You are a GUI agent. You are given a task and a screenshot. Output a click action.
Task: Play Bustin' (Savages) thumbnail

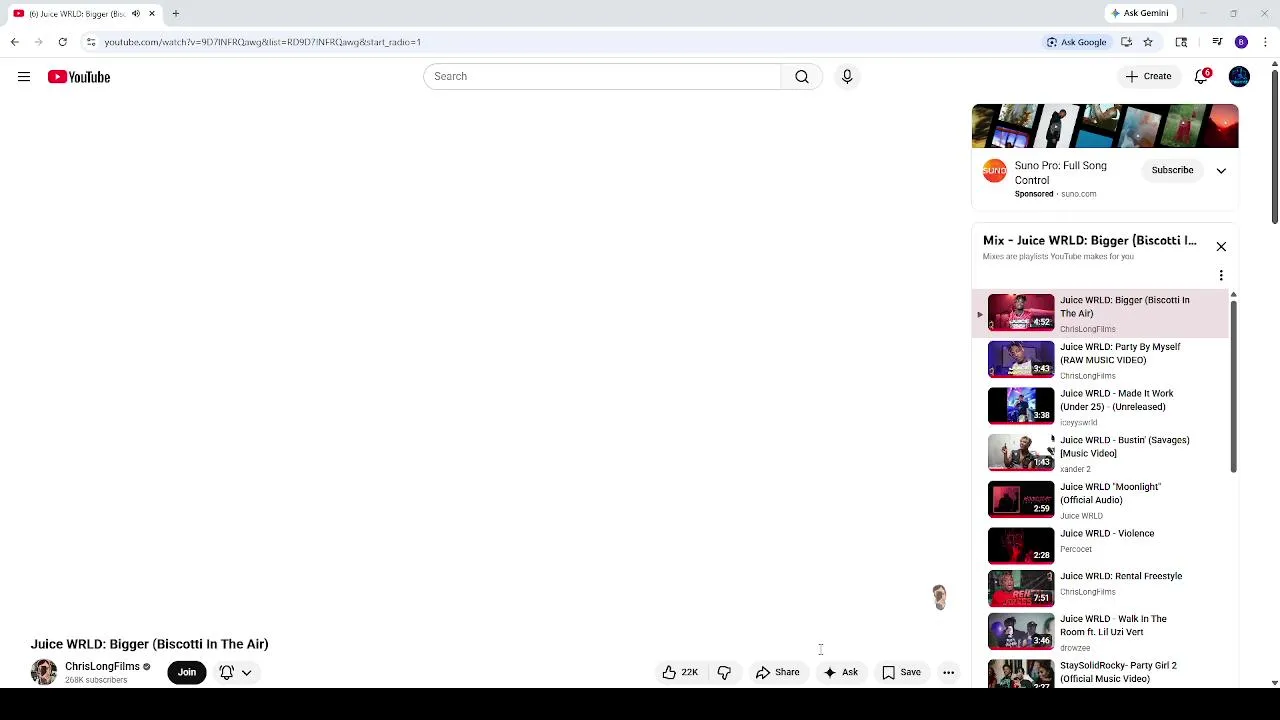point(1021,452)
